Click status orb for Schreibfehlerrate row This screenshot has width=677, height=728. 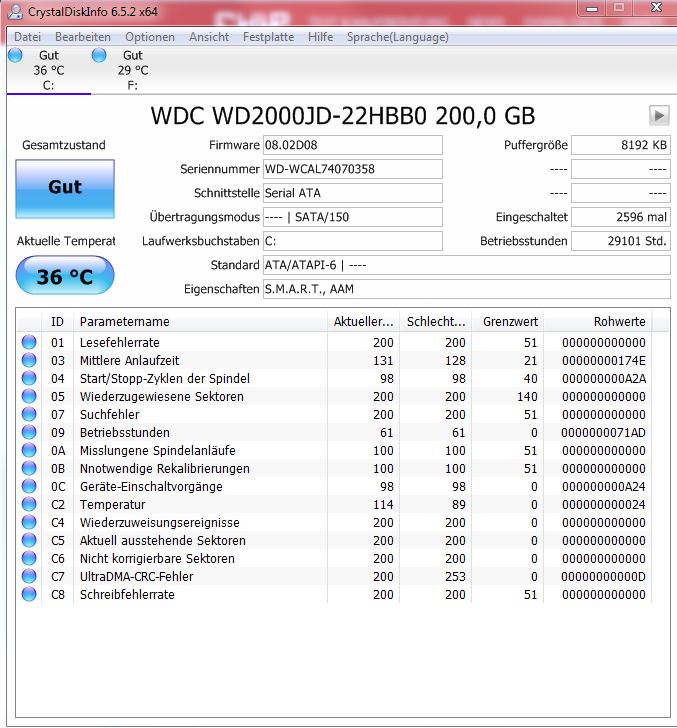tap(29, 594)
